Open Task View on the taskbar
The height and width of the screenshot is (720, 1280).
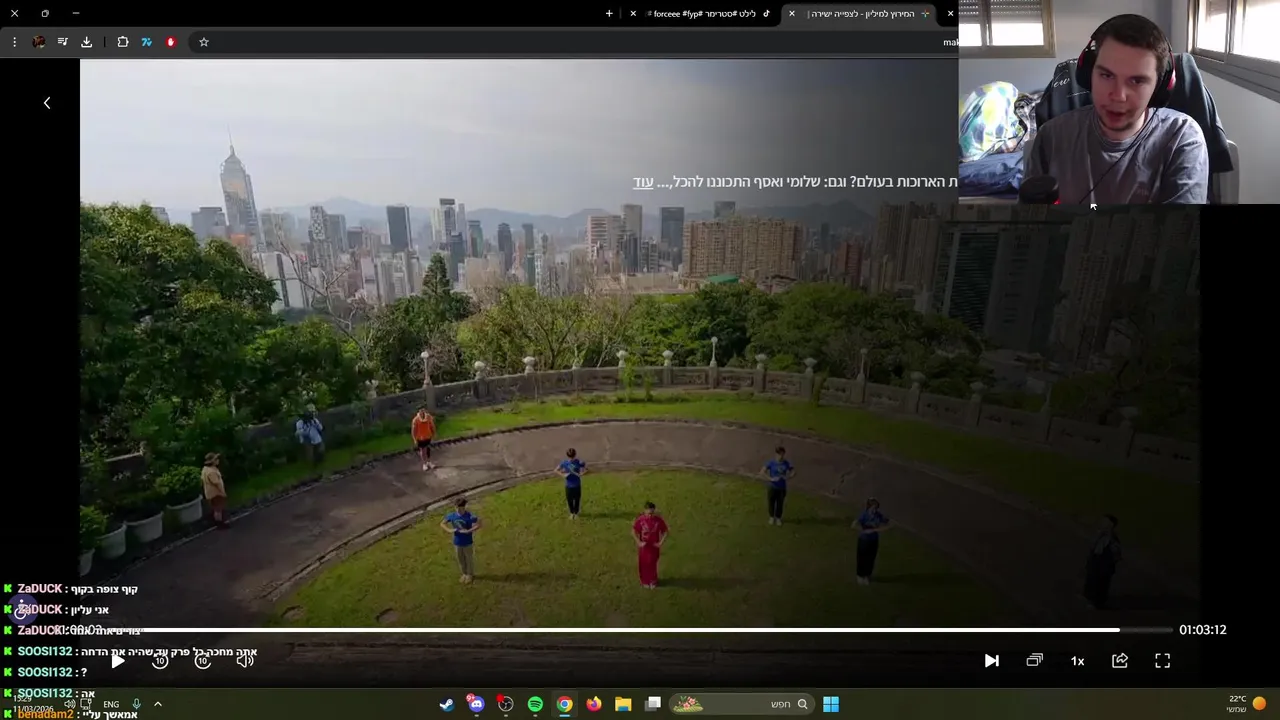coord(653,704)
